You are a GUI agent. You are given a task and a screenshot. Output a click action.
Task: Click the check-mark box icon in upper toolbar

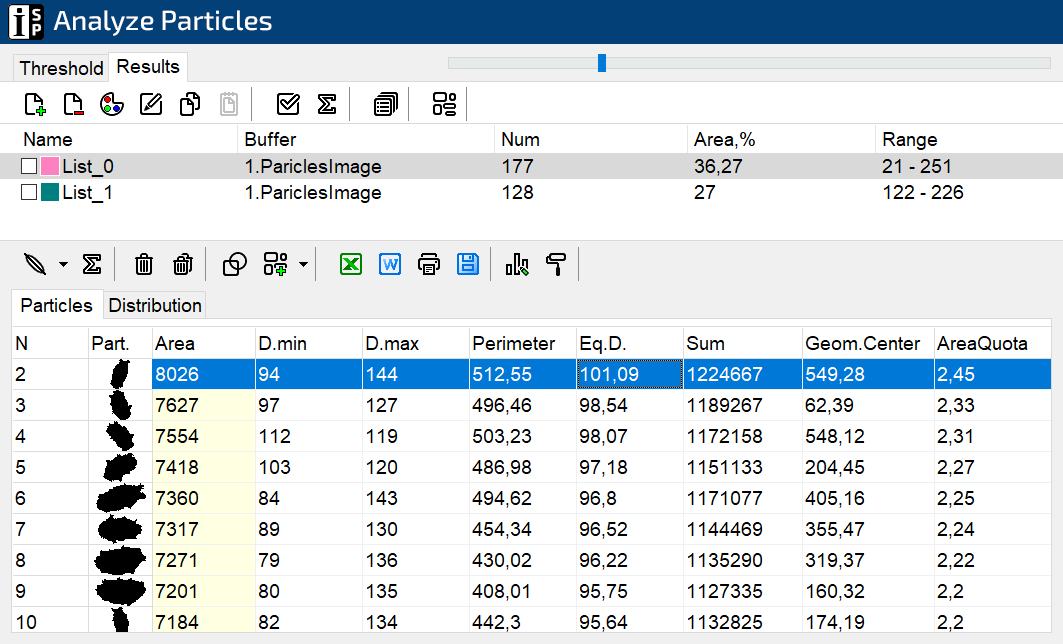coord(288,104)
